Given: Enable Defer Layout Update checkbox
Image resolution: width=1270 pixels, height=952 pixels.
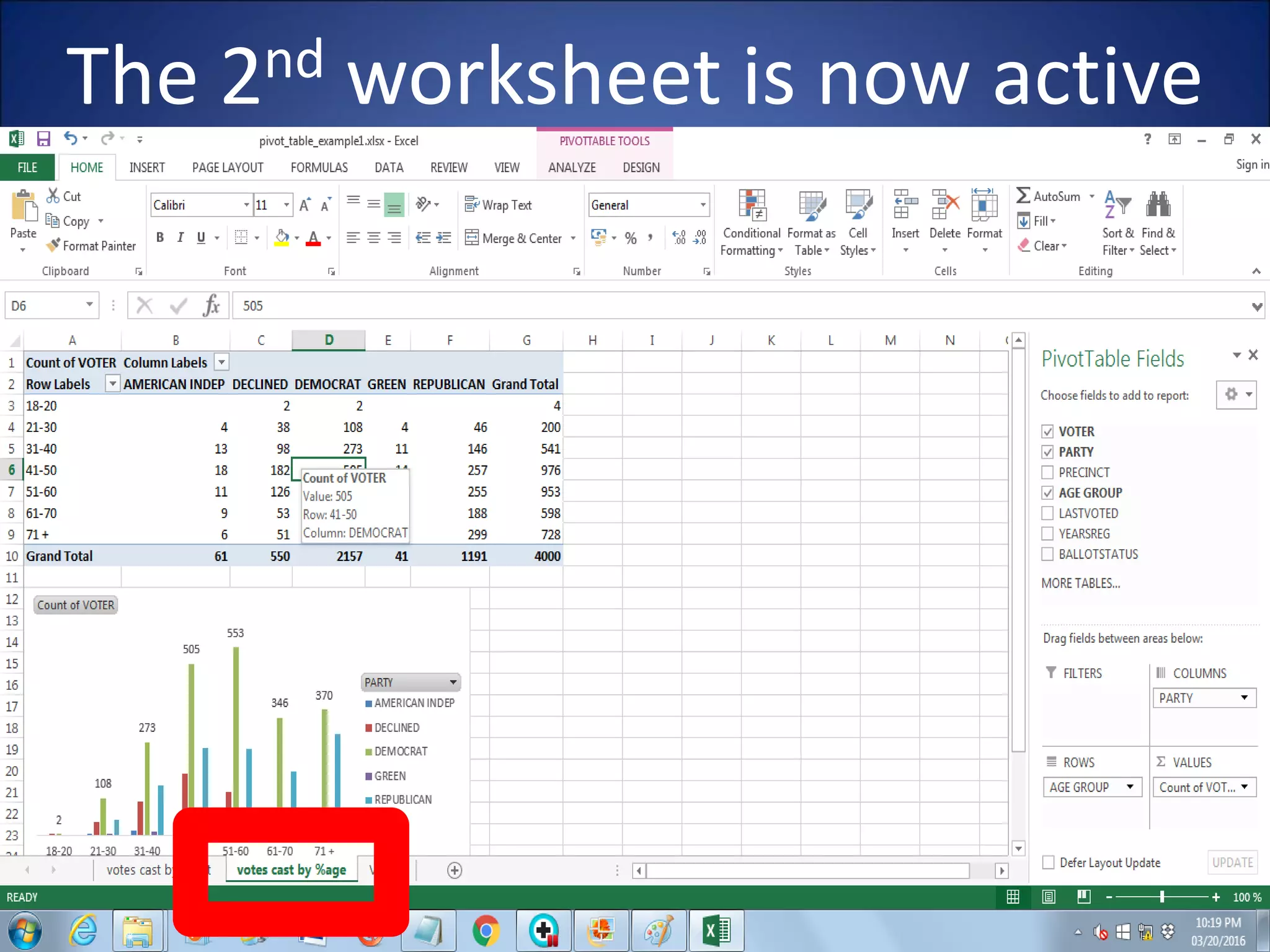Looking at the screenshot, I should click(x=1048, y=862).
